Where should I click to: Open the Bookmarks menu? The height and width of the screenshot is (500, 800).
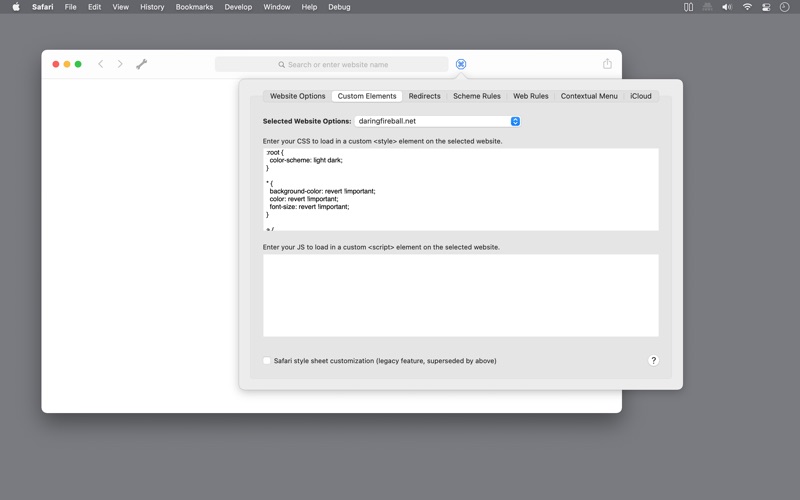tap(194, 7)
